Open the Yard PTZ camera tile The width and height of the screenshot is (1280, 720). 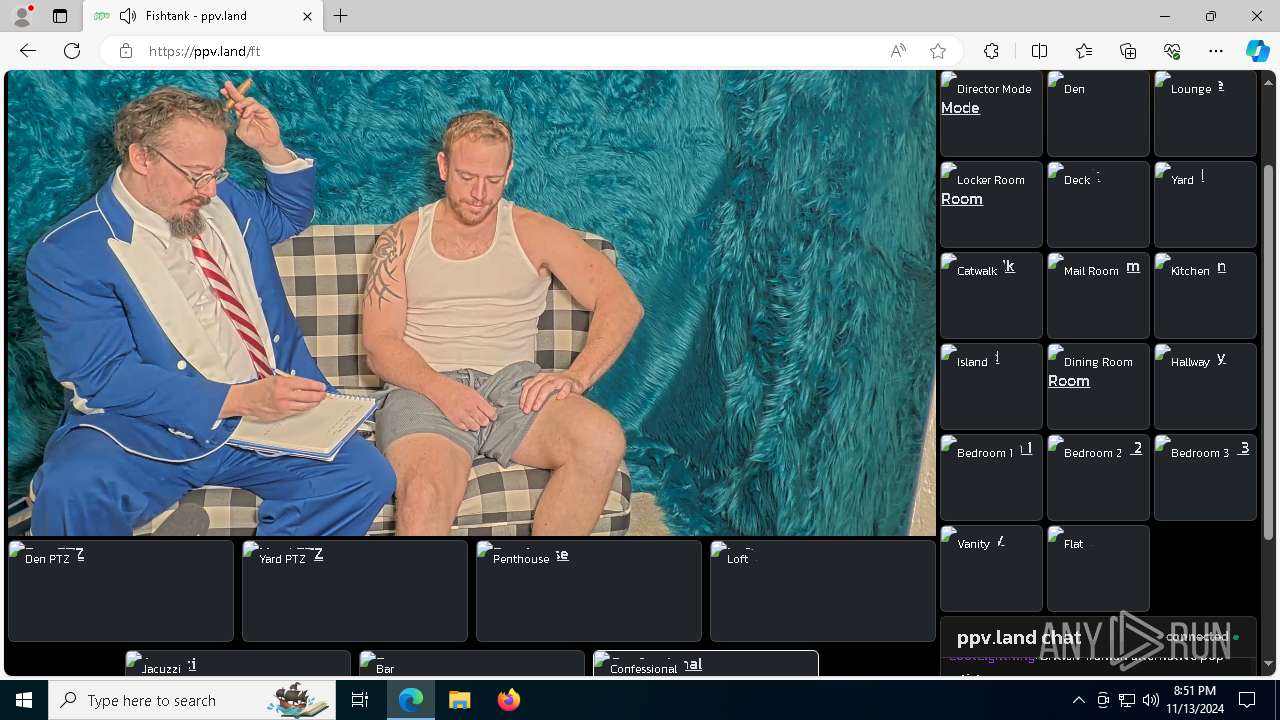(355, 591)
